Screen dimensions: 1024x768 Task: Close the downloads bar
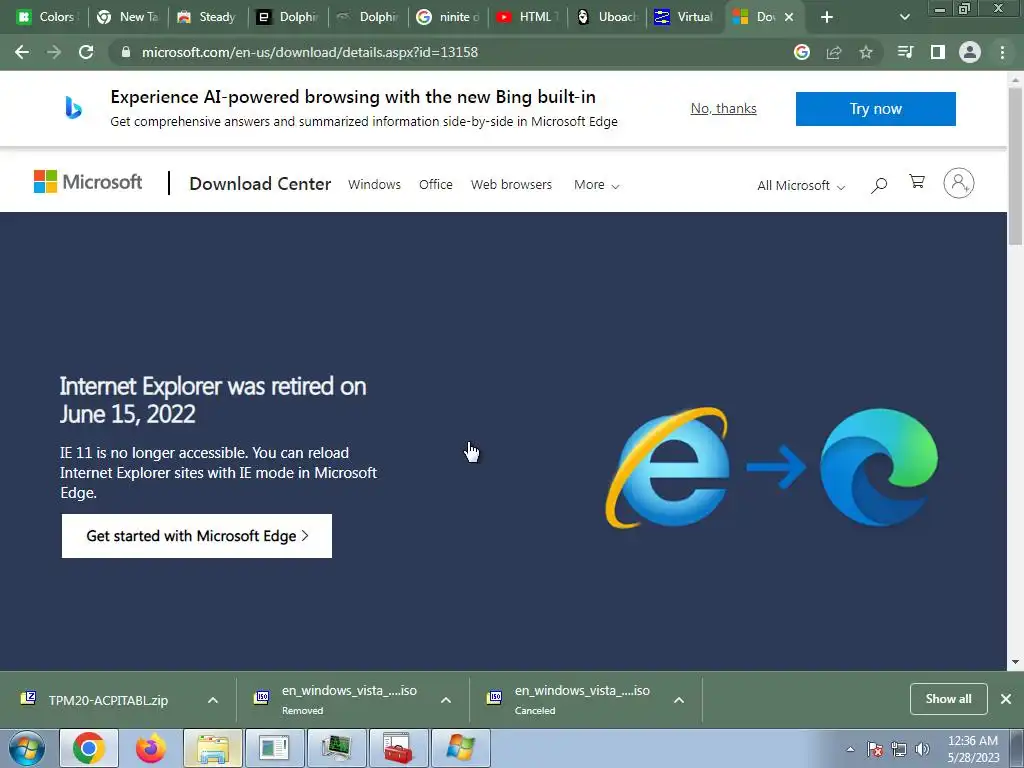pos(1006,699)
